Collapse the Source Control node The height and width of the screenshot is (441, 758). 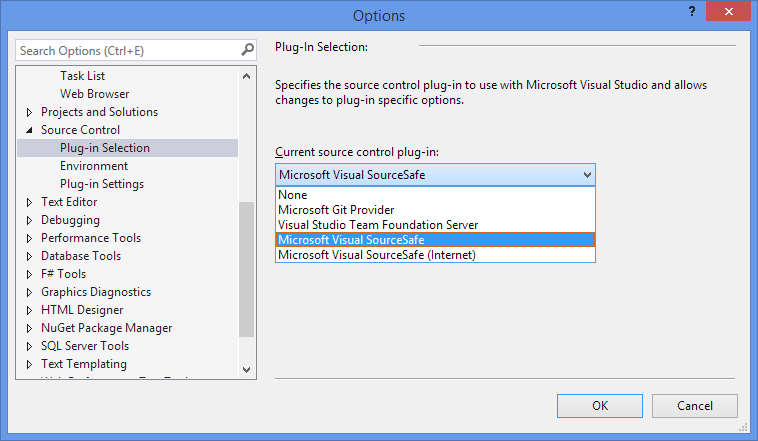[x=29, y=130]
